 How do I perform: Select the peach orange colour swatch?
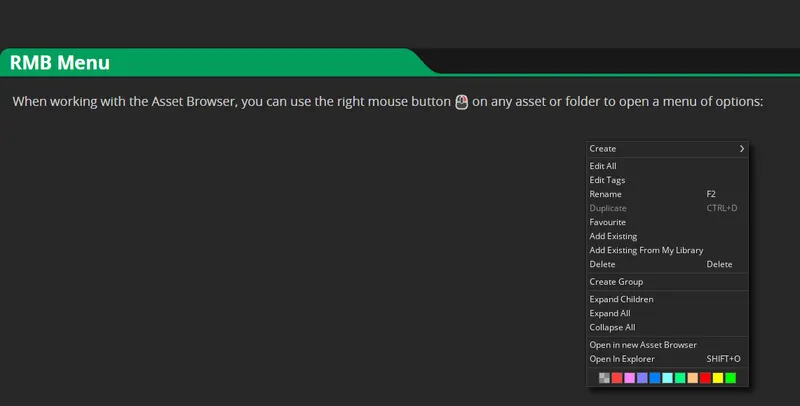692,378
